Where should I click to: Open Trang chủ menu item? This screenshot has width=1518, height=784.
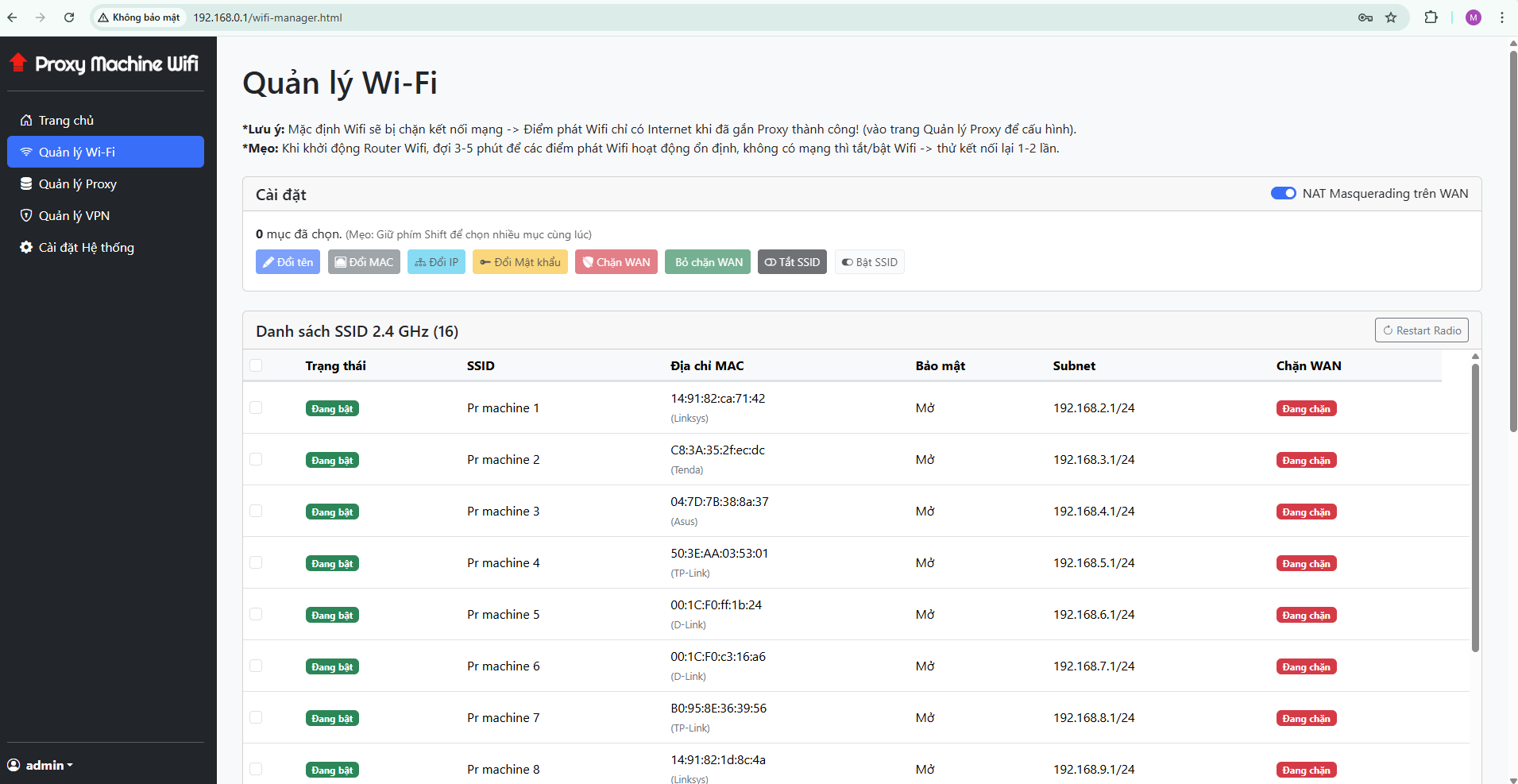click(106, 120)
